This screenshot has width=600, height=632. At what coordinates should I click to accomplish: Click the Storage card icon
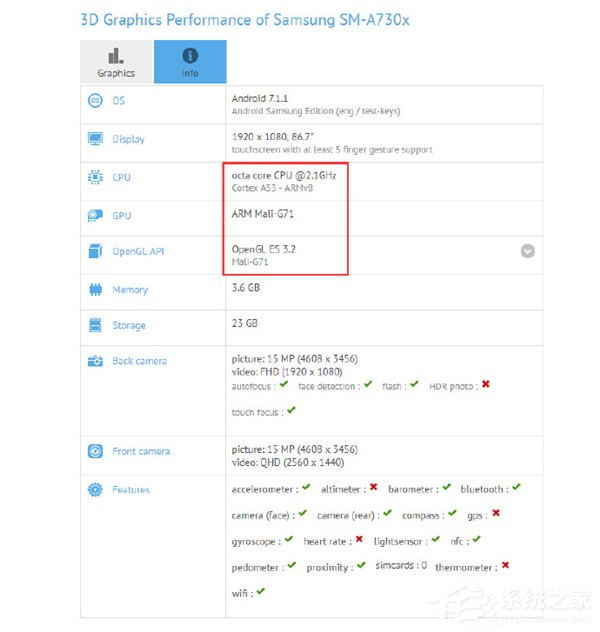[96, 325]
